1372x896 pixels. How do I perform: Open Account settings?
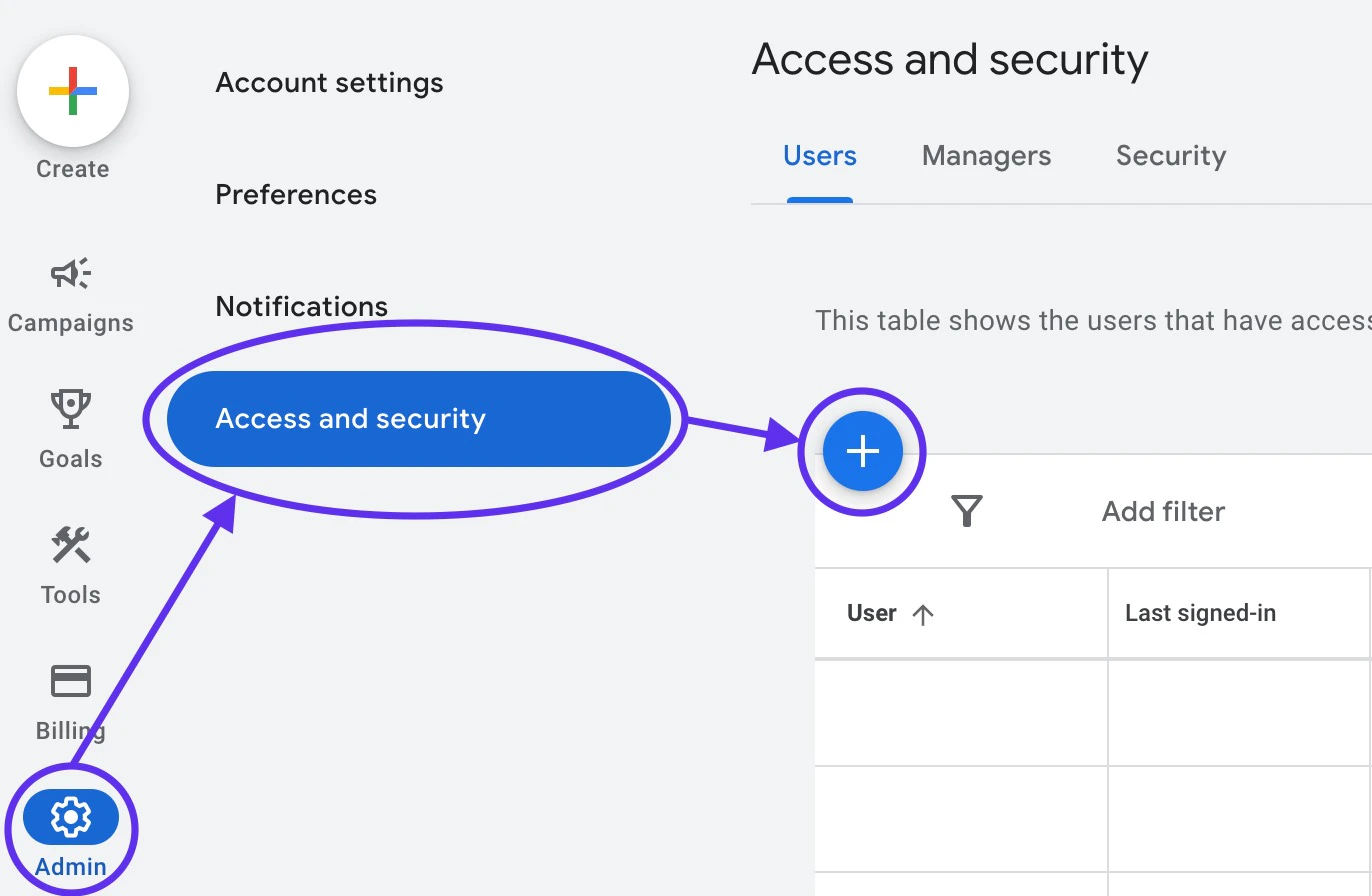pyautogui.click(x=329, y=82)
